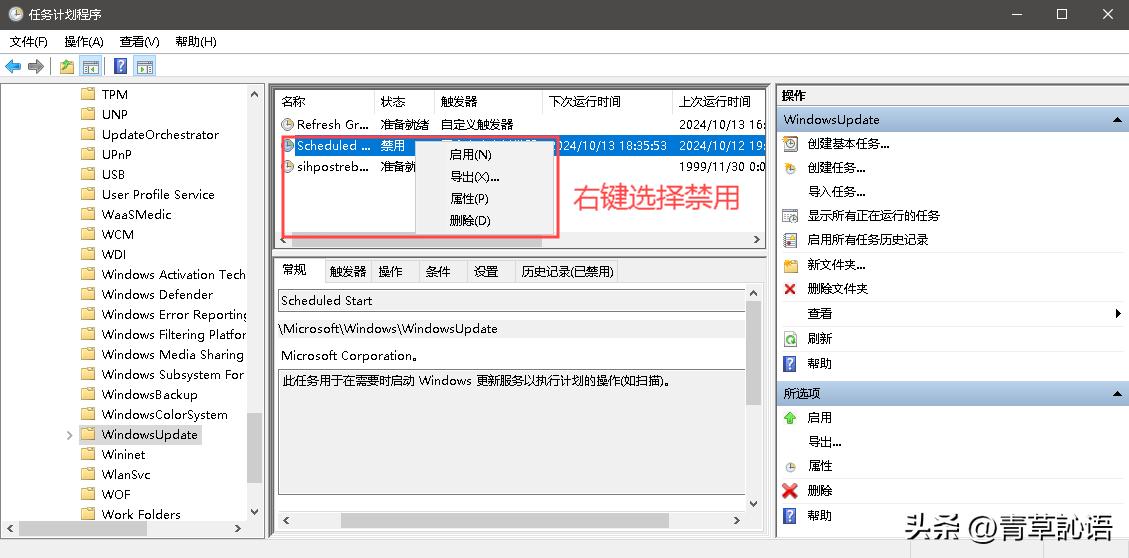Screen dimensions: 1129x558
Task: Sort by the 下次运行时间 column header
Action: coord(607,102)
